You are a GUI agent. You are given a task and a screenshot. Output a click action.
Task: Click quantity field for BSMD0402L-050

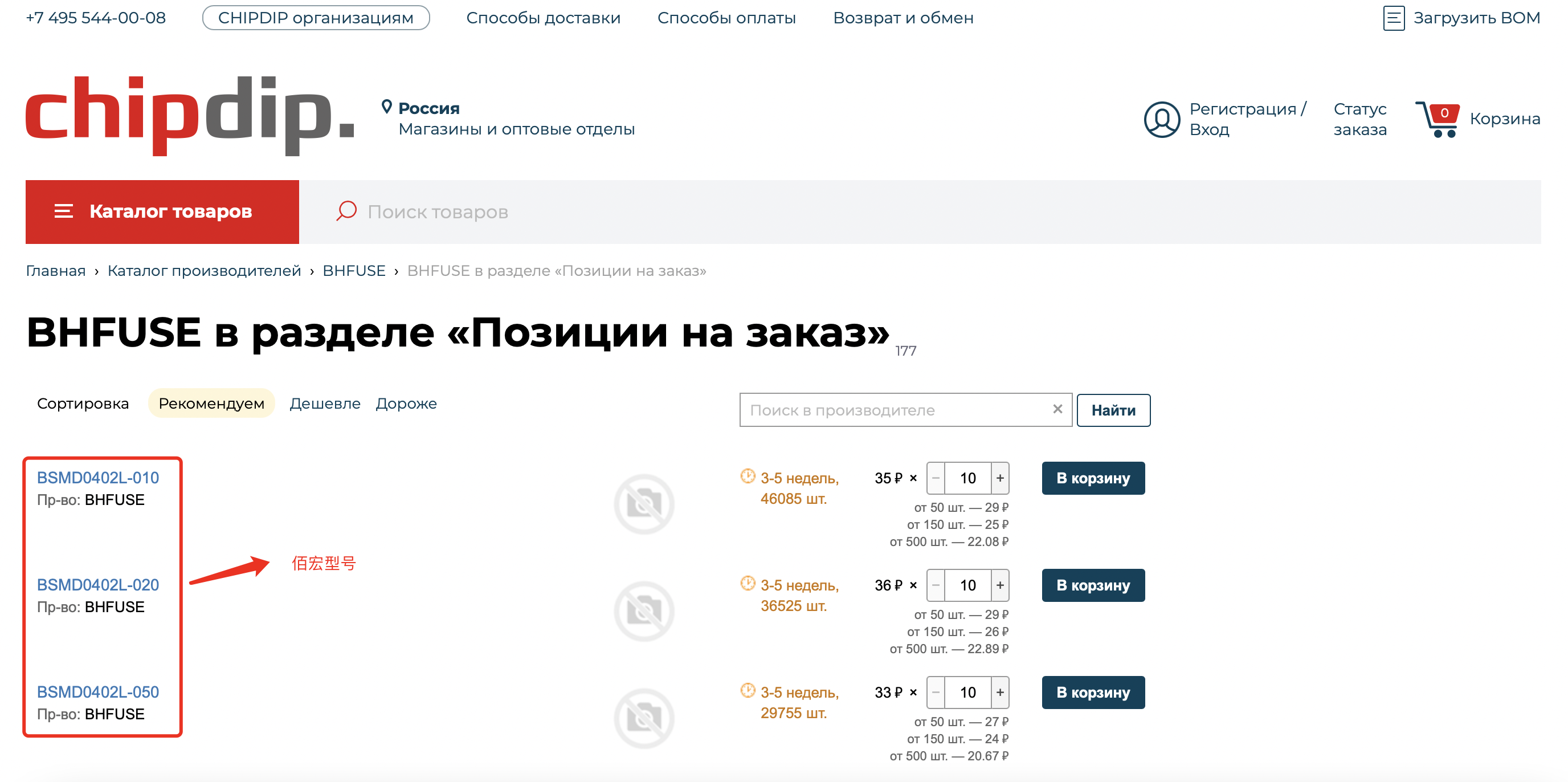point(968,693)
